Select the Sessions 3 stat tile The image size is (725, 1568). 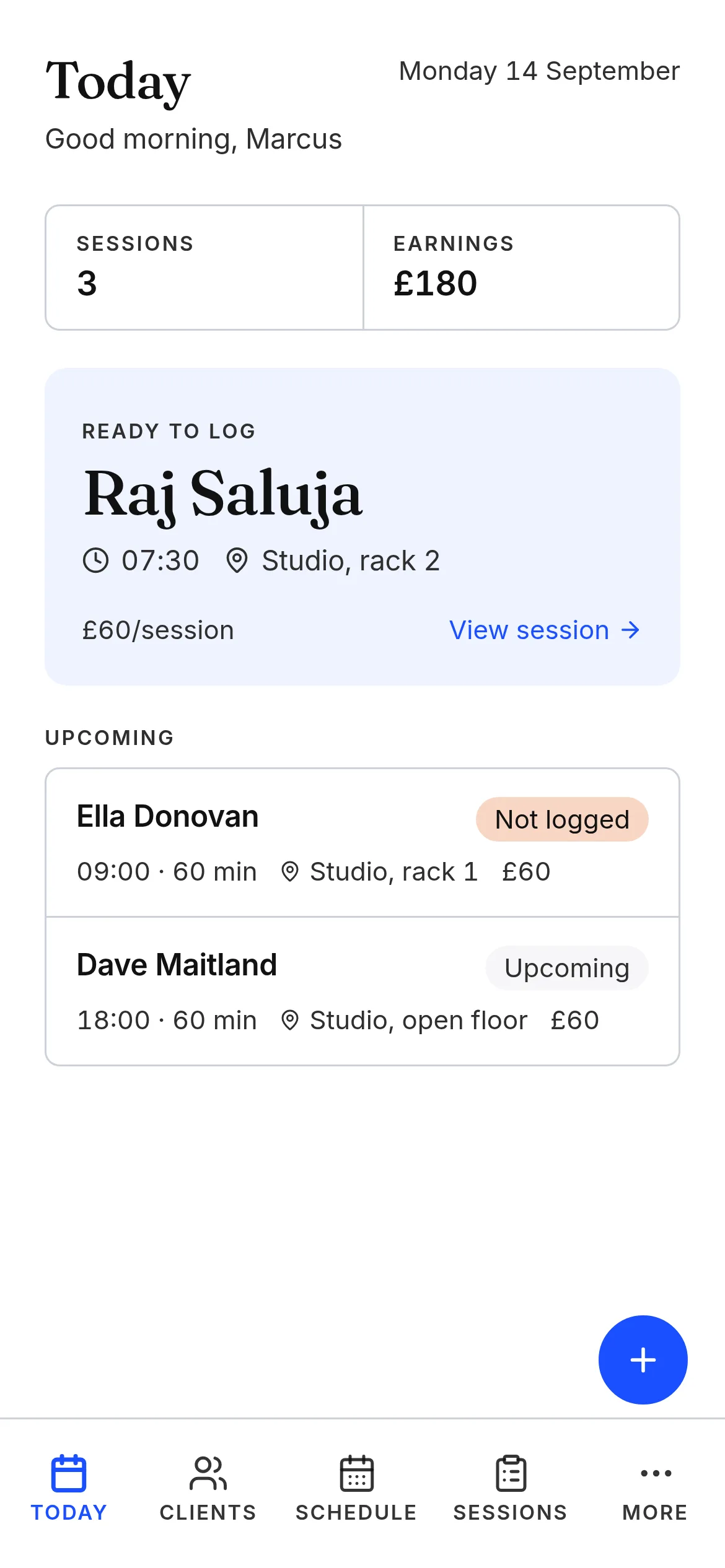(x=204, y=268)
